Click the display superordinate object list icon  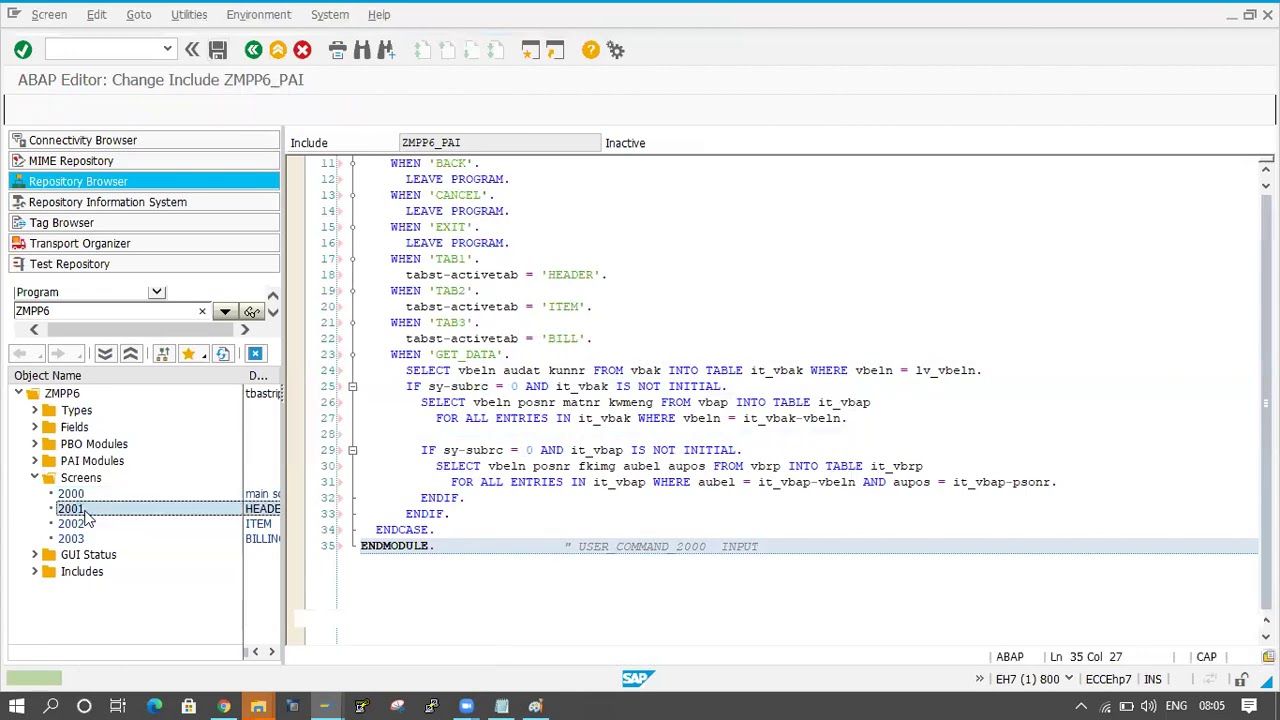(x=163, y=354)
